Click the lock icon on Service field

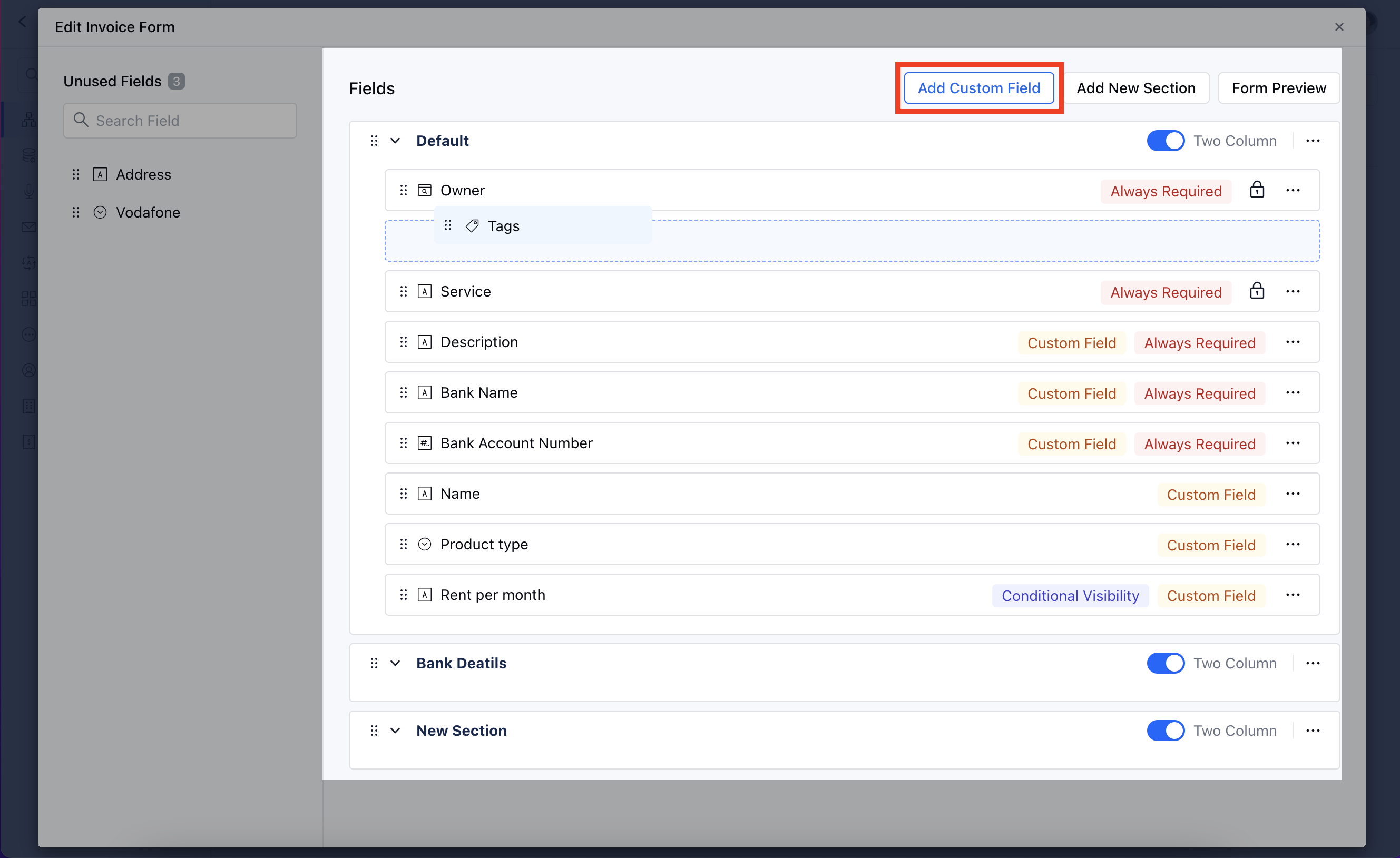[x=1257, y=290]
